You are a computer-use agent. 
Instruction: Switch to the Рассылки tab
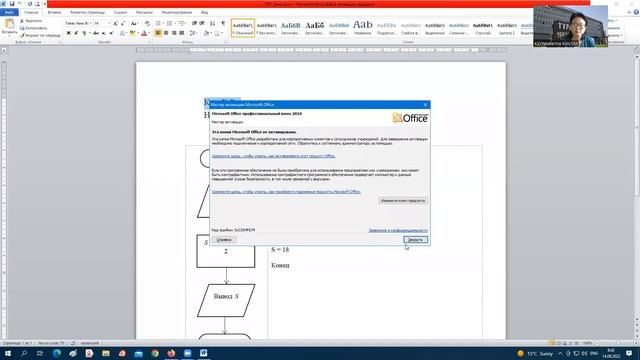click(144, 13)
